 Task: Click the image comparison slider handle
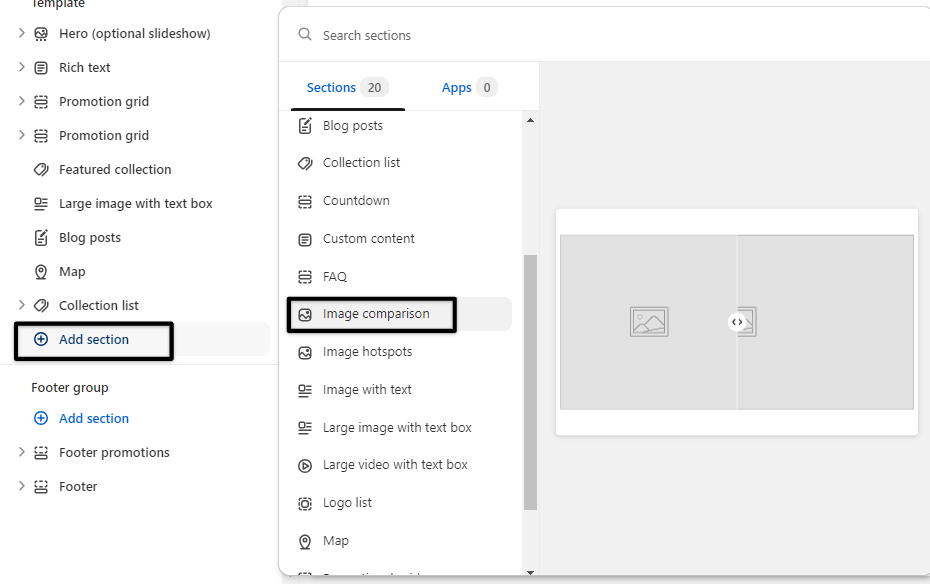pyautogui.click(x=737, y=322)
